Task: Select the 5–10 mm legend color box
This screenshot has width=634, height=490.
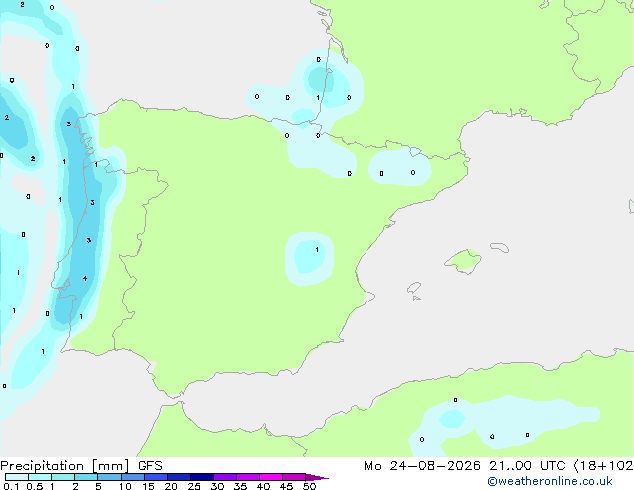Action: (x=109, y=477)
